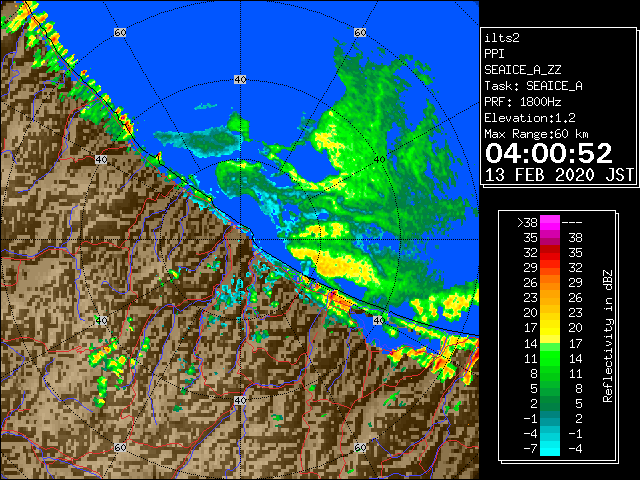Click the "60" range ring label in the southwest
The height and width of the screenshot is (480, 640).
coord(120,448)
